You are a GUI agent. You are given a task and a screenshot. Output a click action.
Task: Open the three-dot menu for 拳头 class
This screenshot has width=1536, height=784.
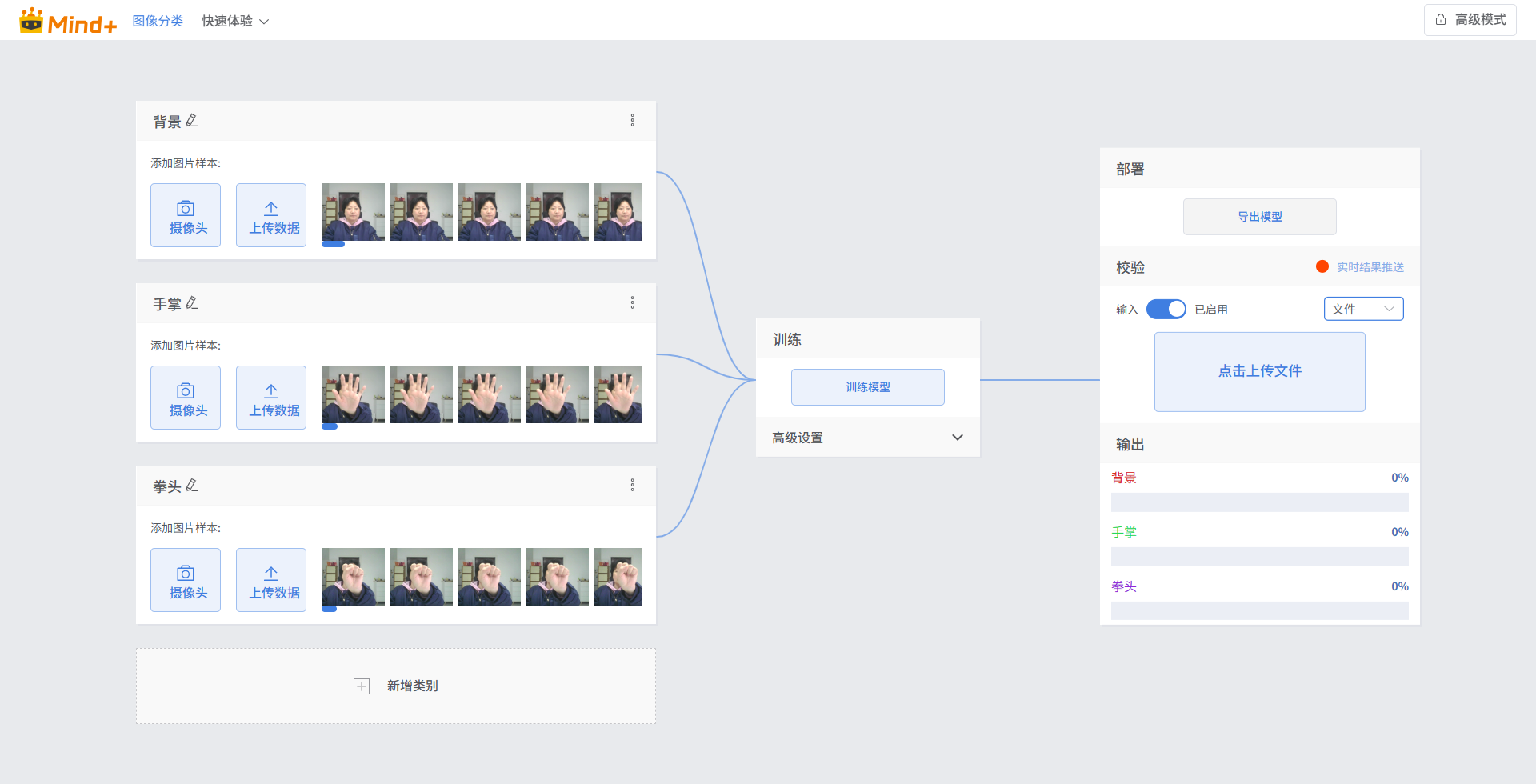tap(632, 485)
